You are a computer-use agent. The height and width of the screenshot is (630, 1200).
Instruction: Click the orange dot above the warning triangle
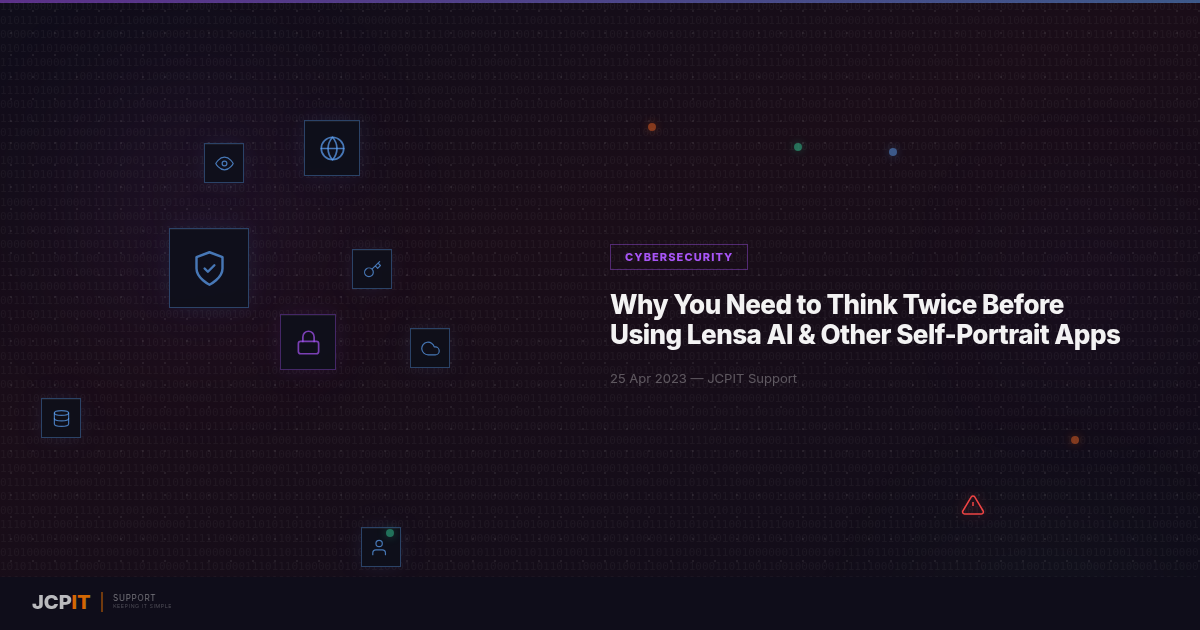[x=1075, y=439]
